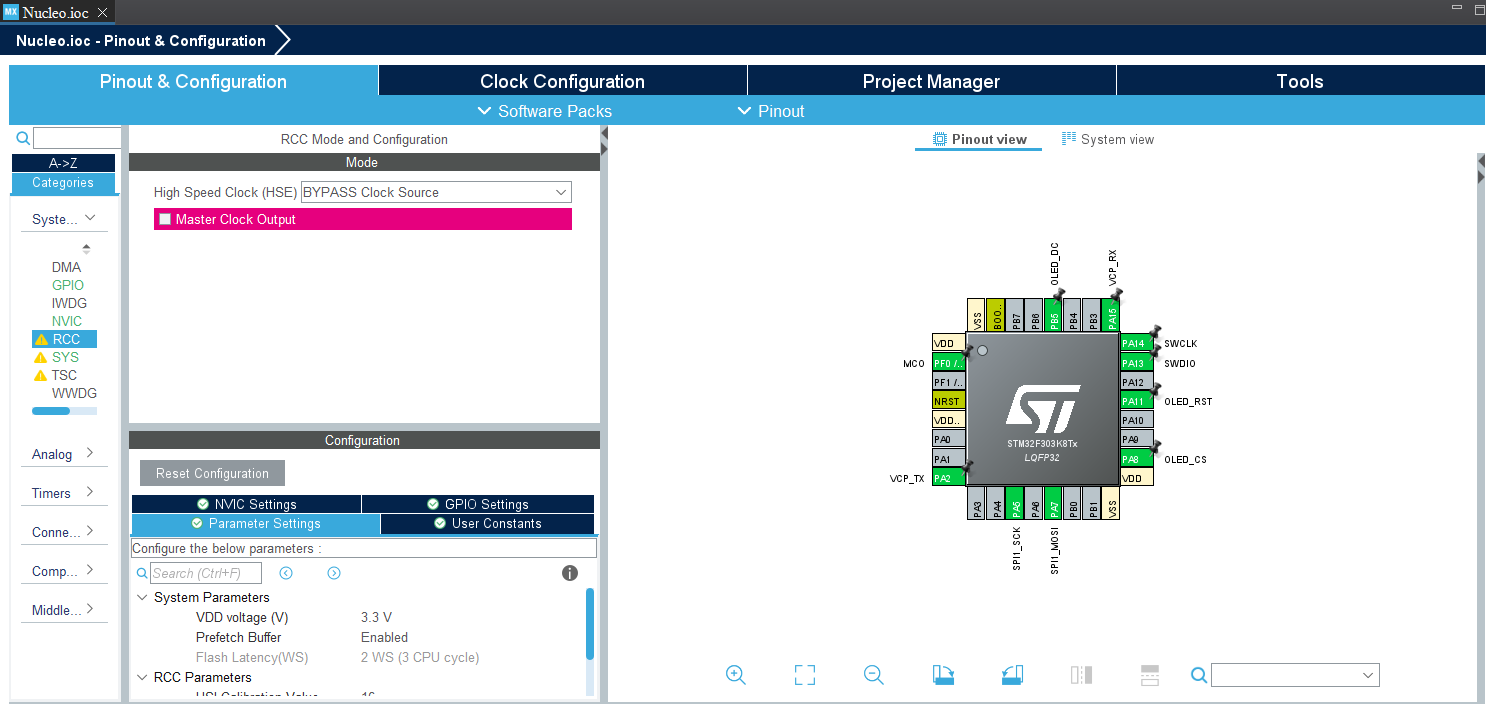
Task: Select the PA8 OLED_CS pin on chip
Action: click(1131, 459)
